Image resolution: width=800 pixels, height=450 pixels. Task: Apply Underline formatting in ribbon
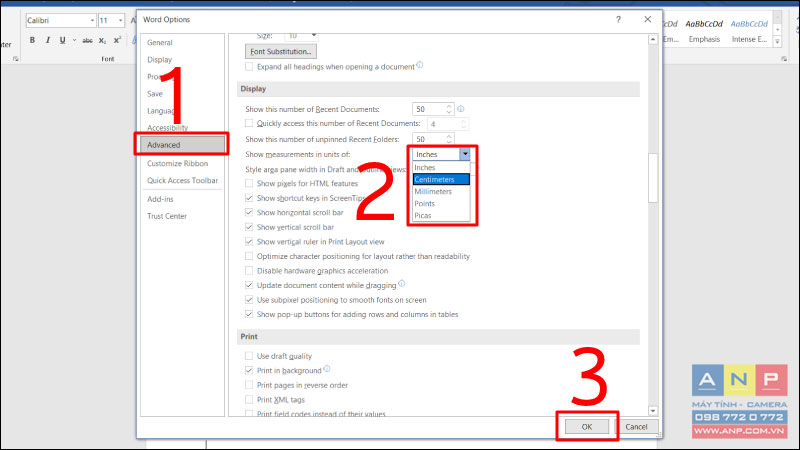pos(62,40)
